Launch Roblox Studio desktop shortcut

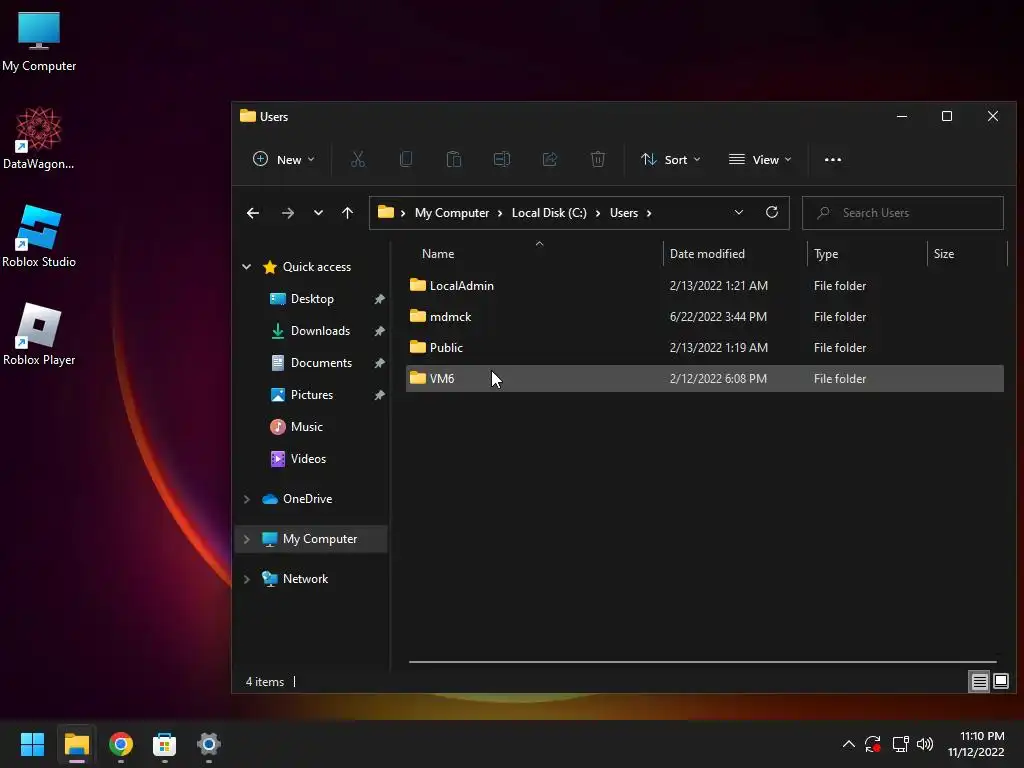coord(39,236)
